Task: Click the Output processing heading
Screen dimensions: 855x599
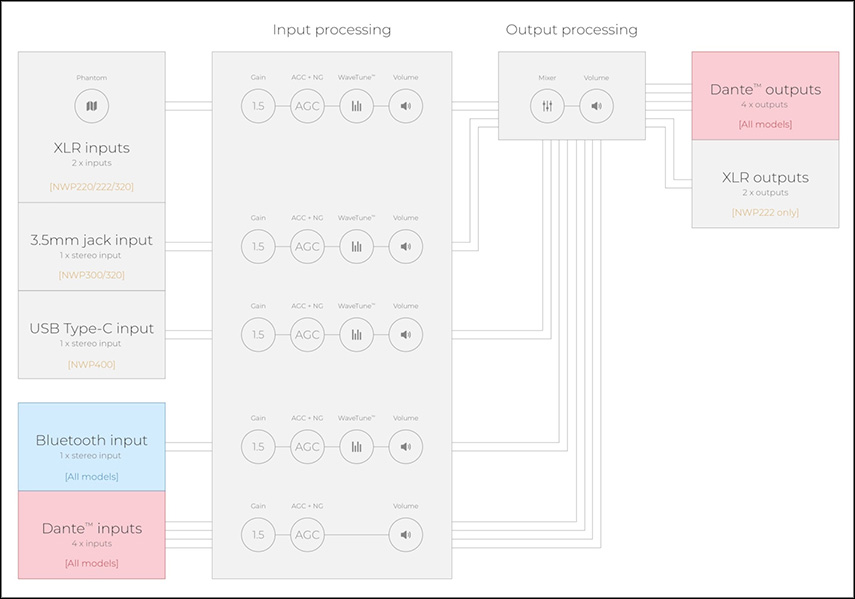Action: [x=571, y=29]
